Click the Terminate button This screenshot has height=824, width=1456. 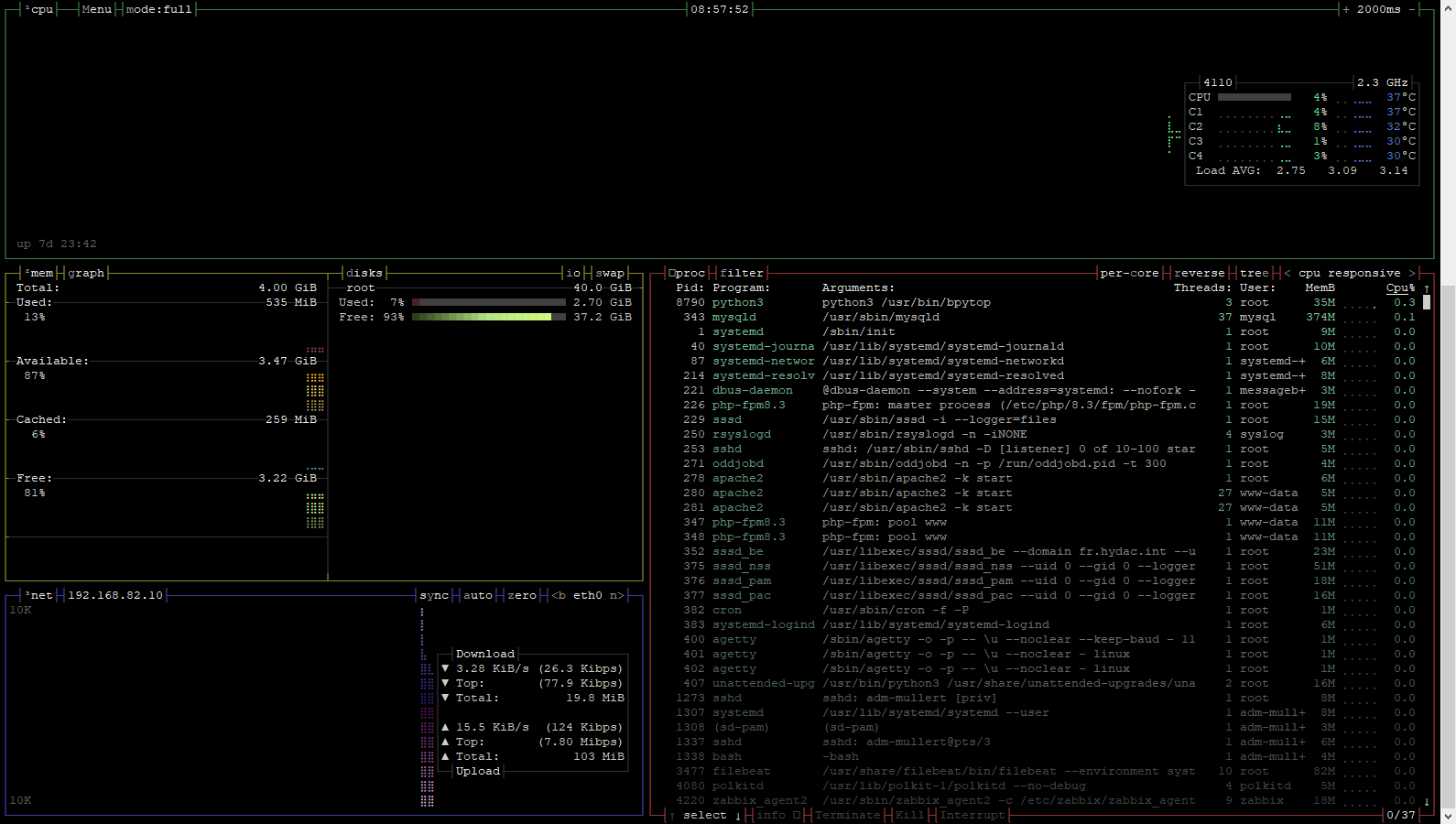(x=848, y=815)
